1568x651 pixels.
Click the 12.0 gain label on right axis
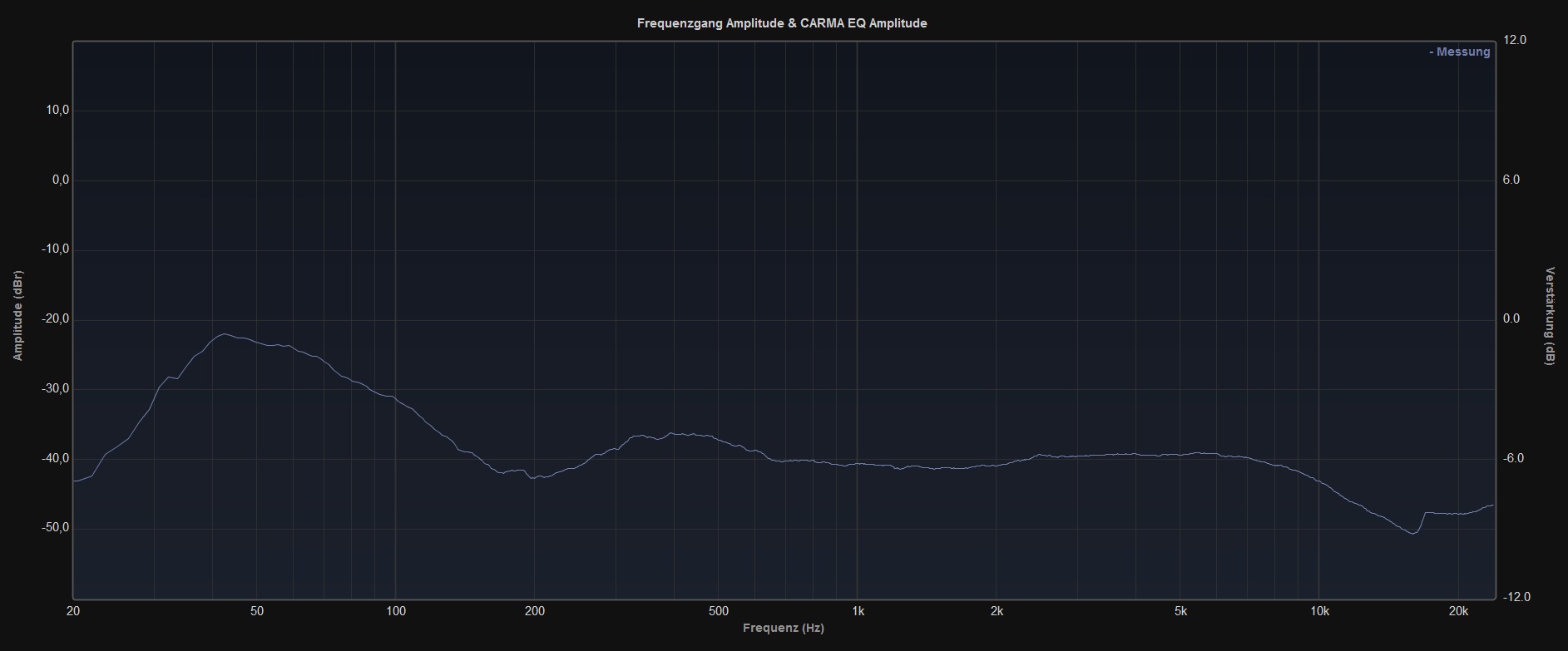click(1516, 40)
